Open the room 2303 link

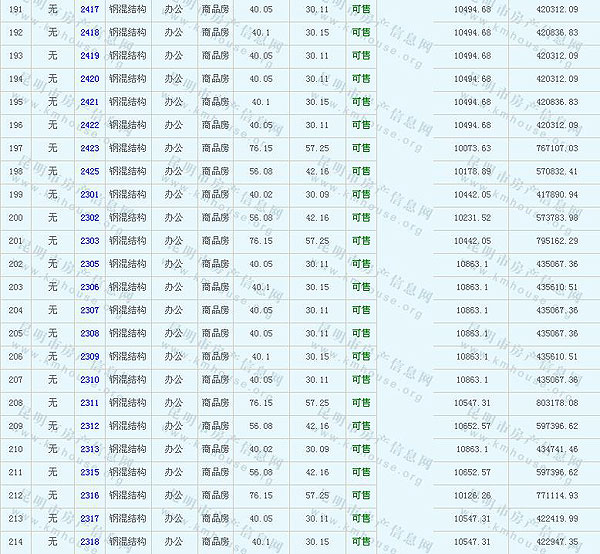pyautogui.click(x=89, y=241)
